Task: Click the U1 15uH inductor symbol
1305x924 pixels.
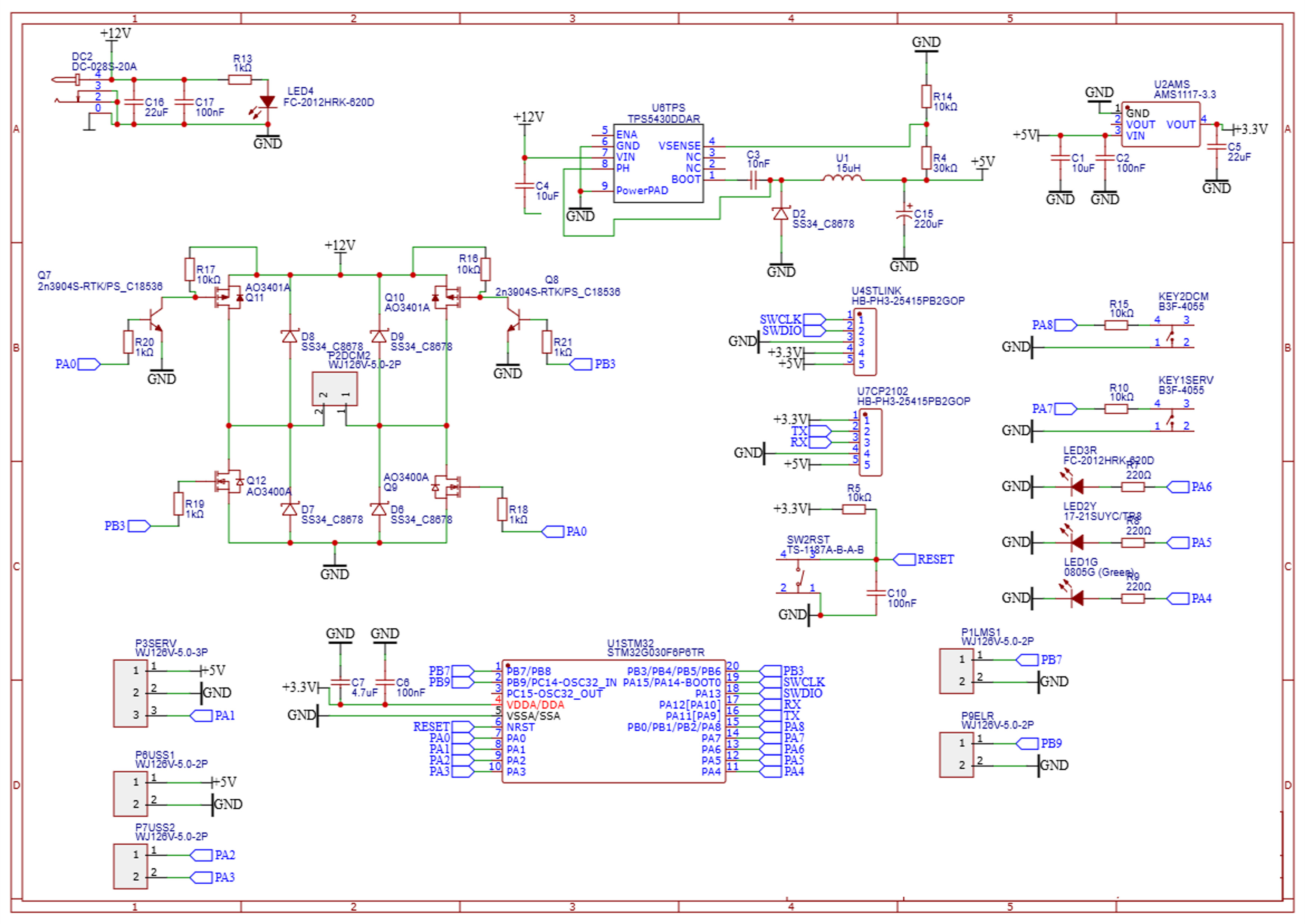Action: click(842, 179)
